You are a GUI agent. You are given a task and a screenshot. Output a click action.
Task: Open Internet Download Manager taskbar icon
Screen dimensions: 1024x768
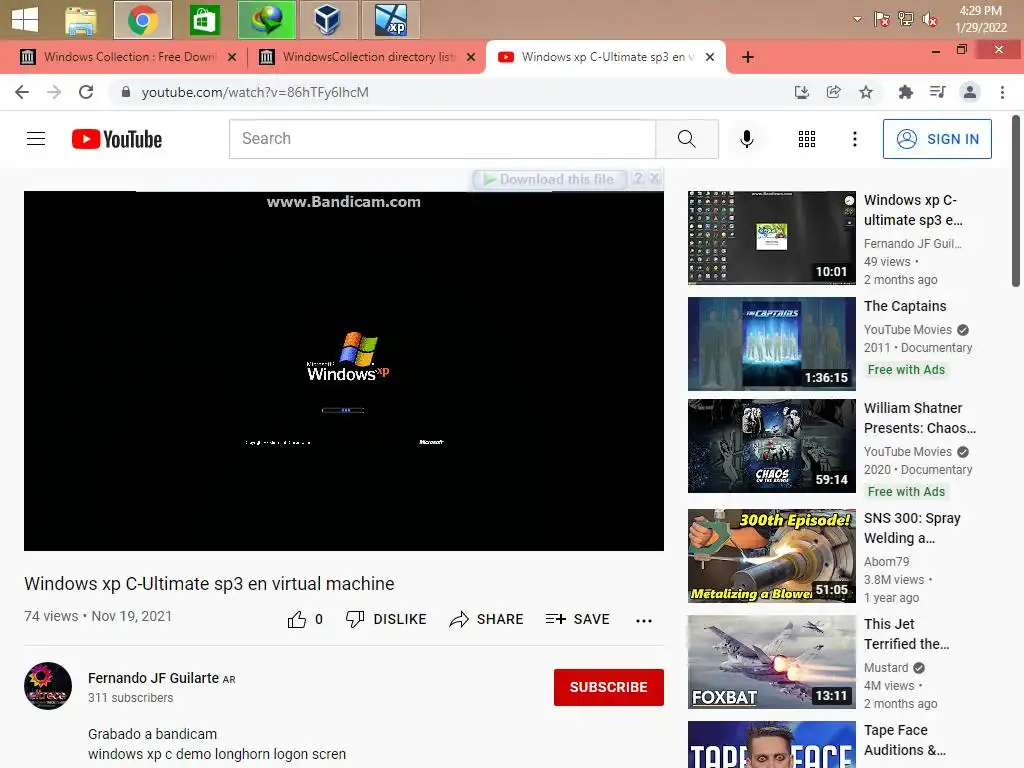coord(266,20)
